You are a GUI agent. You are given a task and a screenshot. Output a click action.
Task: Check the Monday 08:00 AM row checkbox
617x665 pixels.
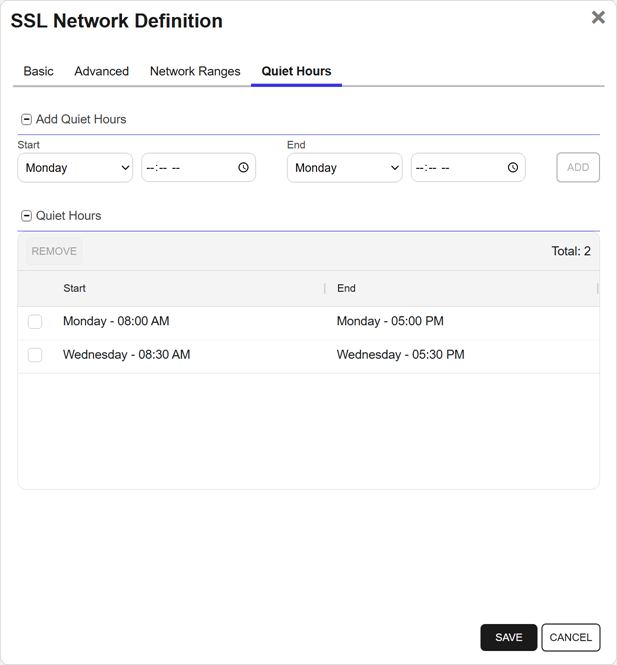(35, 321)
